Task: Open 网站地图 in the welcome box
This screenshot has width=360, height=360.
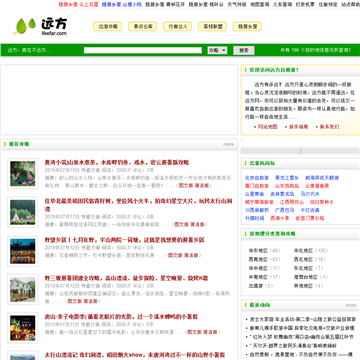Action: pyautogui.click(x=268, y=127)
